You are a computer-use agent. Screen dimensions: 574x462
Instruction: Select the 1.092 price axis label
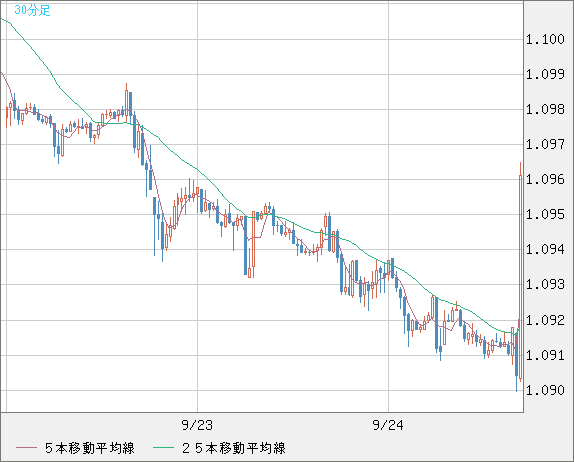(545, 320)
